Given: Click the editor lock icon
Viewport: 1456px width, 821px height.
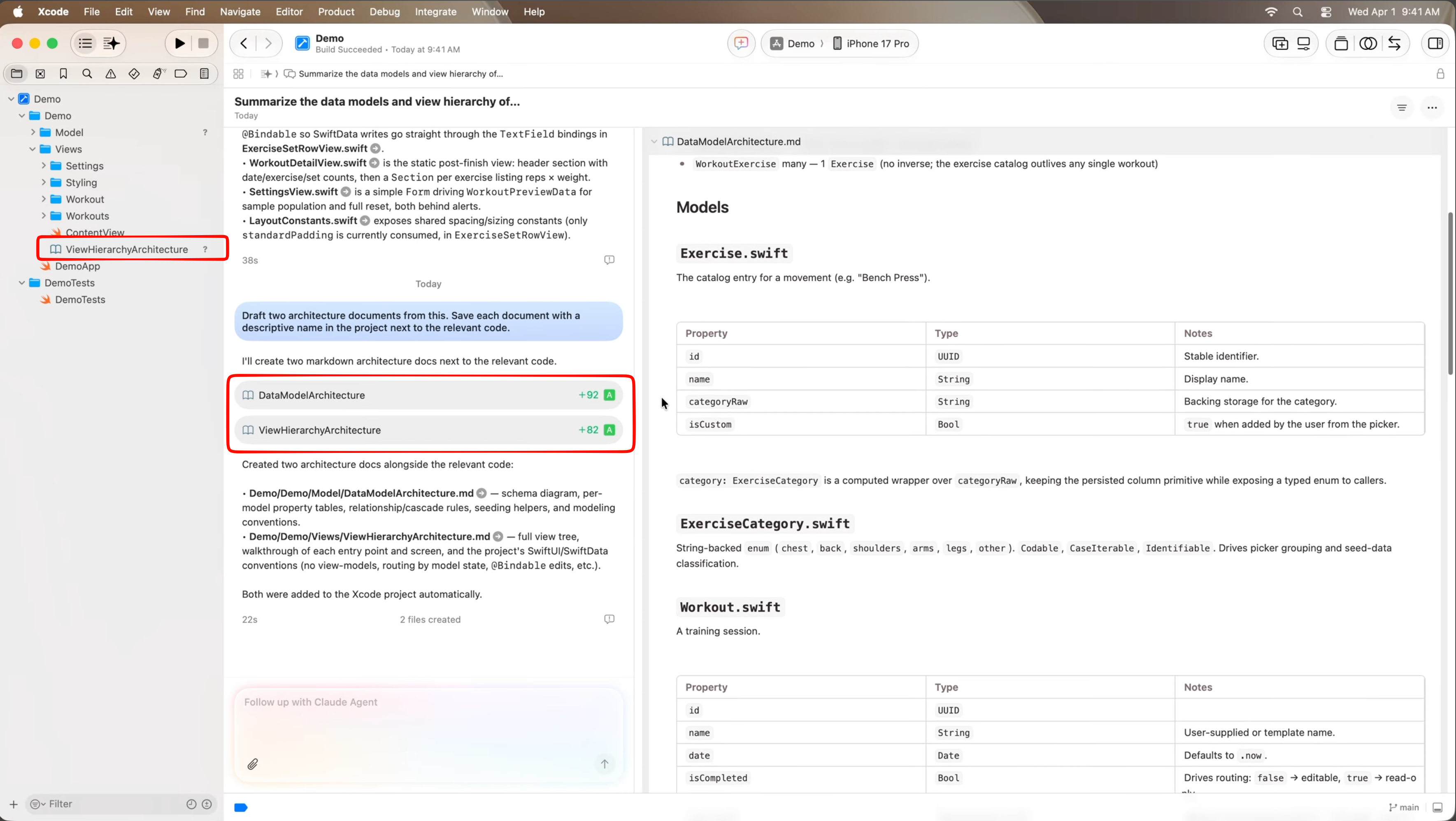Looking at the screenshot, I should point(1440,74).
